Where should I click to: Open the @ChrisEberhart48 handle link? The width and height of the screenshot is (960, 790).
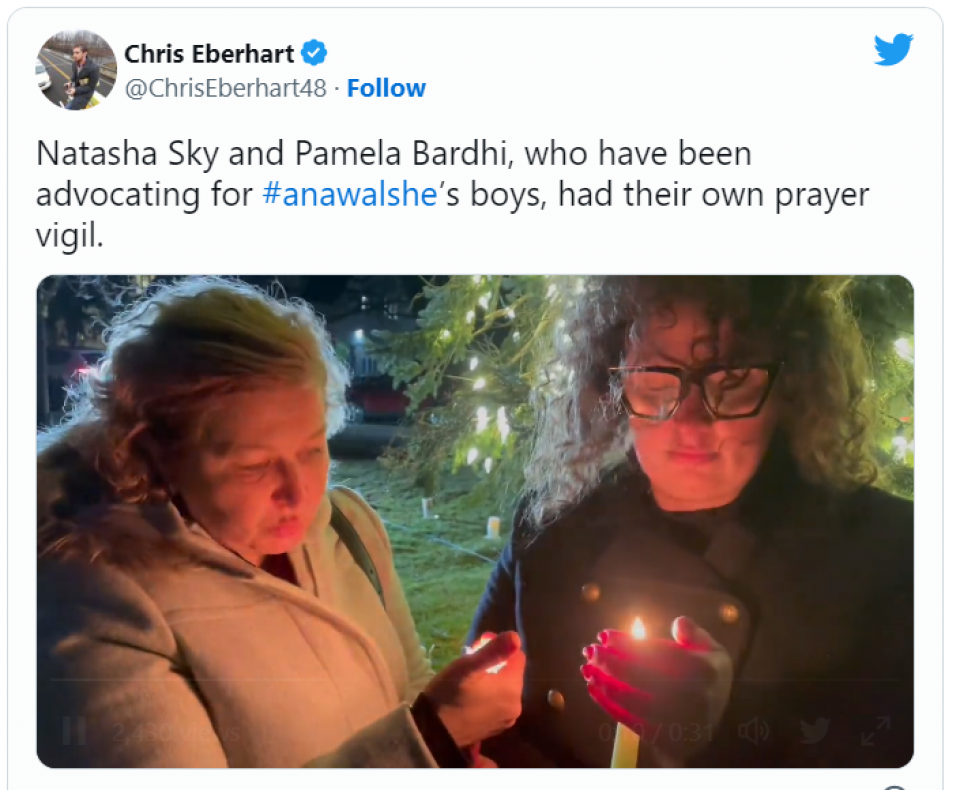coord(225,88)
